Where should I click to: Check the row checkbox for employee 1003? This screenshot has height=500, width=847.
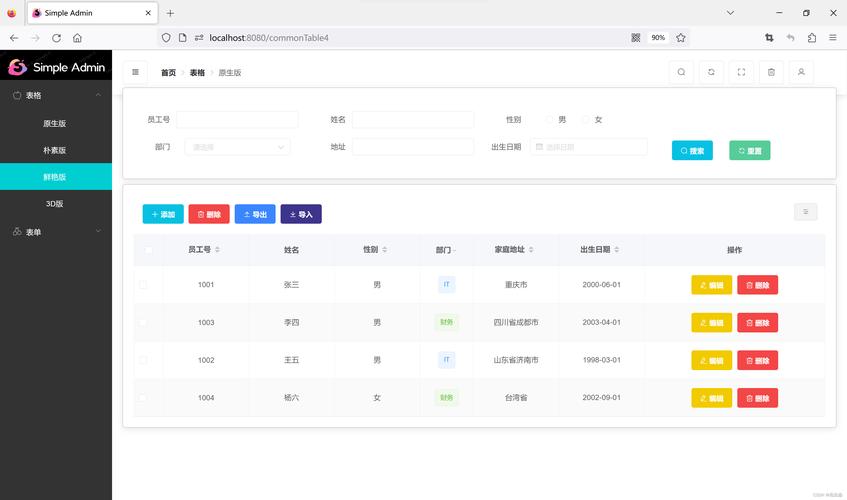143,322
